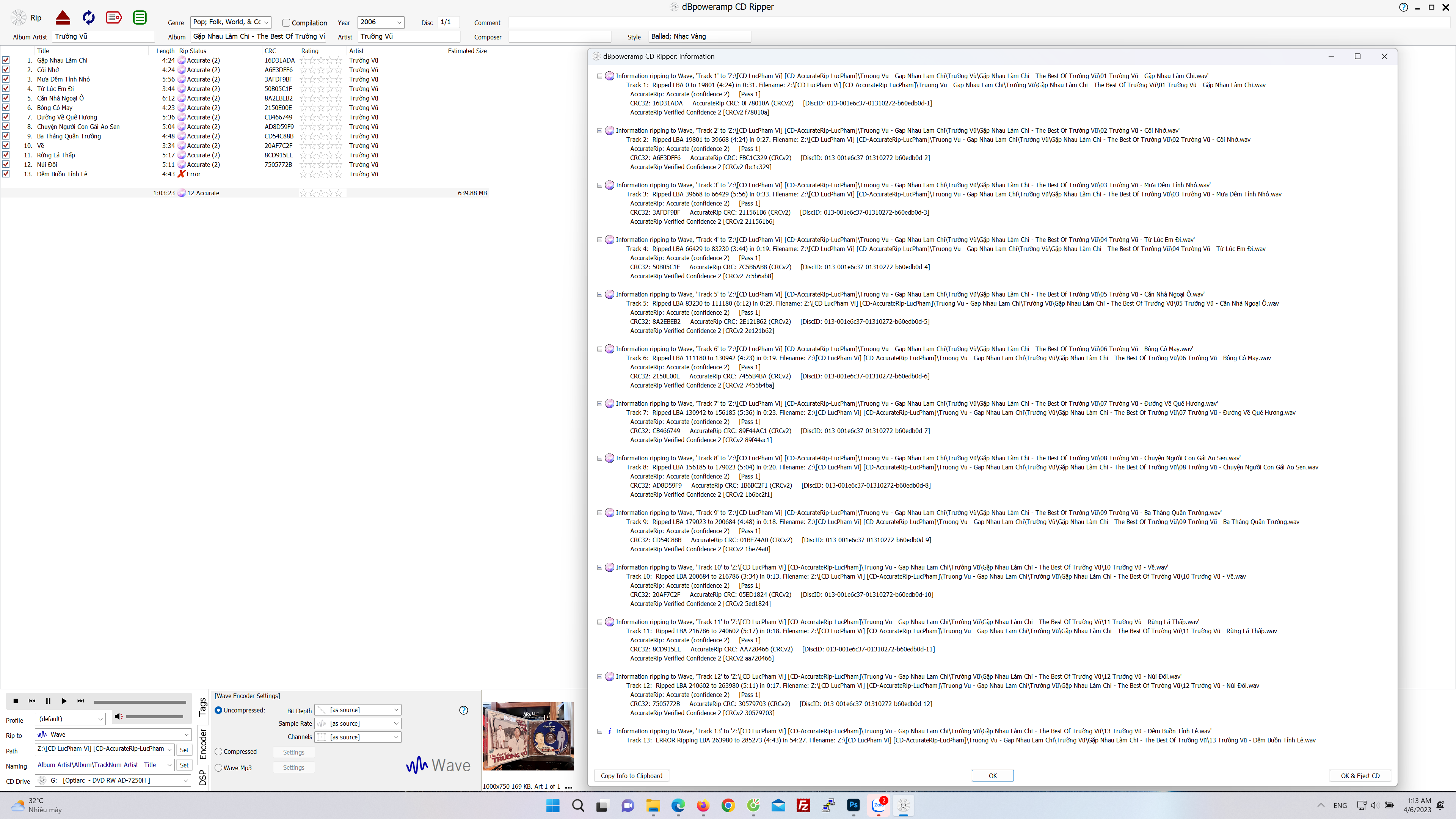Open the Rip to Wave format dropdown
1456x819 pixels.
(187, 735)
